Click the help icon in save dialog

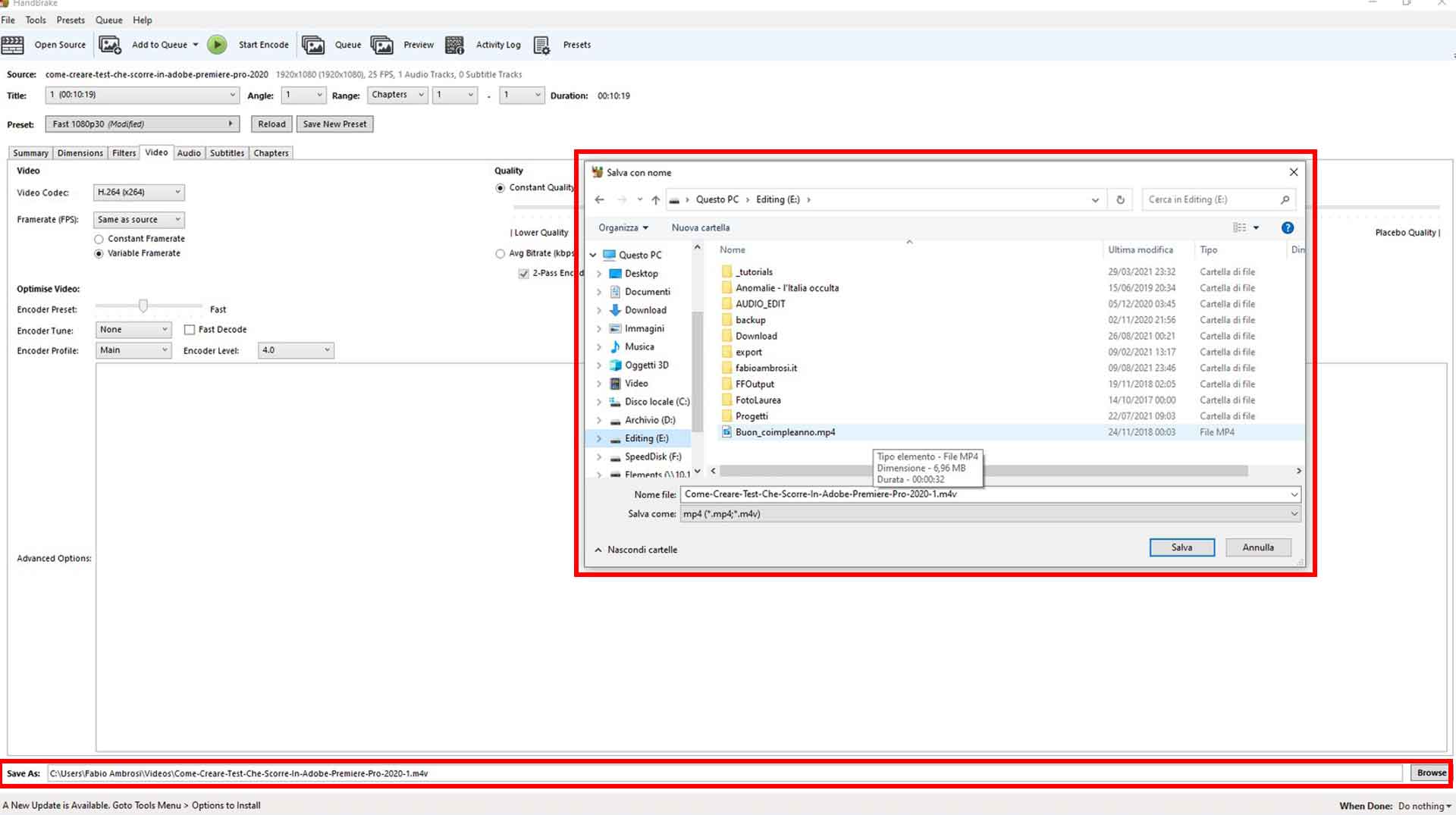[x=1287, y=227]
